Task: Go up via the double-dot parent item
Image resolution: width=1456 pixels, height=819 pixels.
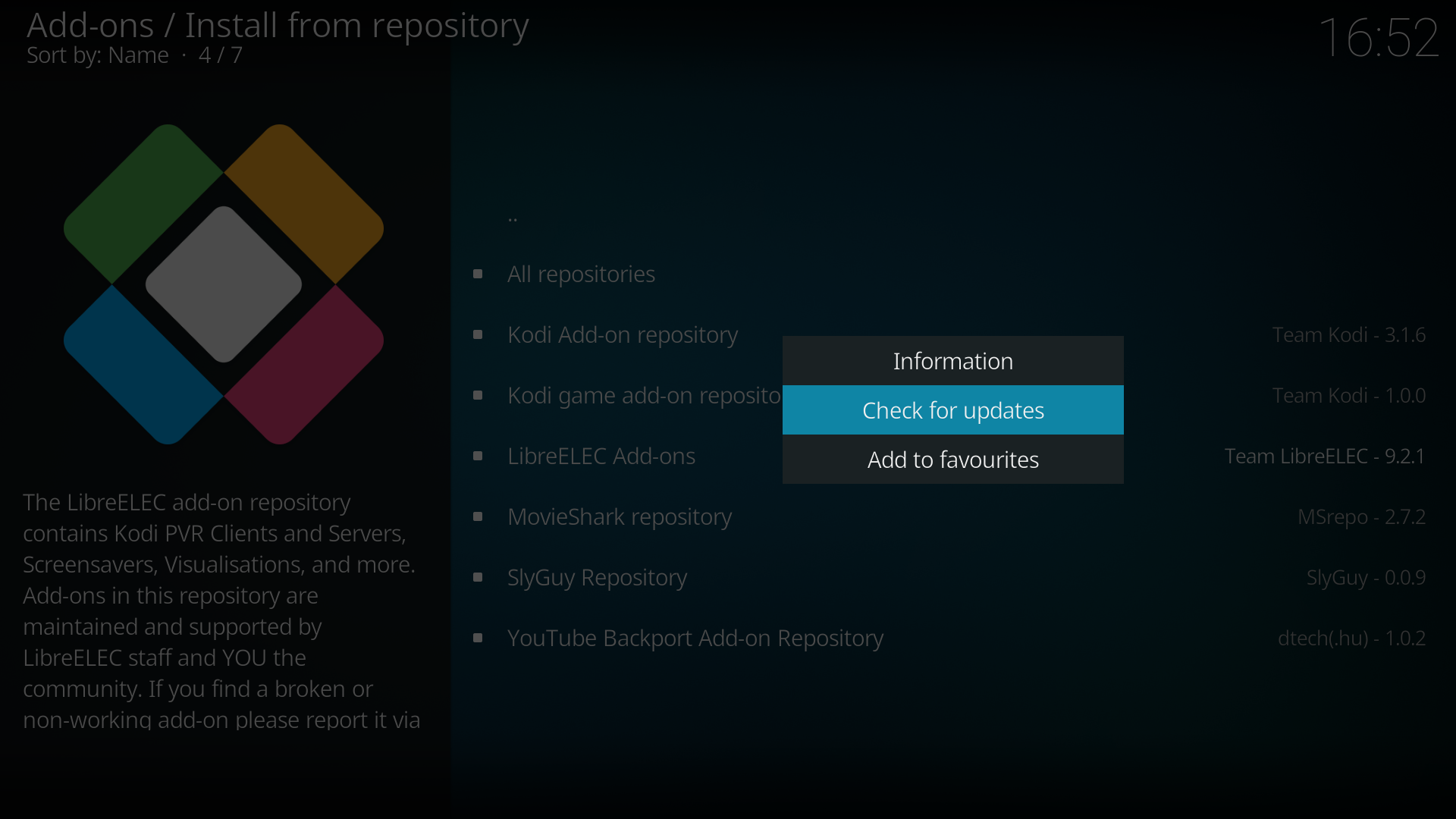Action: coord(513,218)
